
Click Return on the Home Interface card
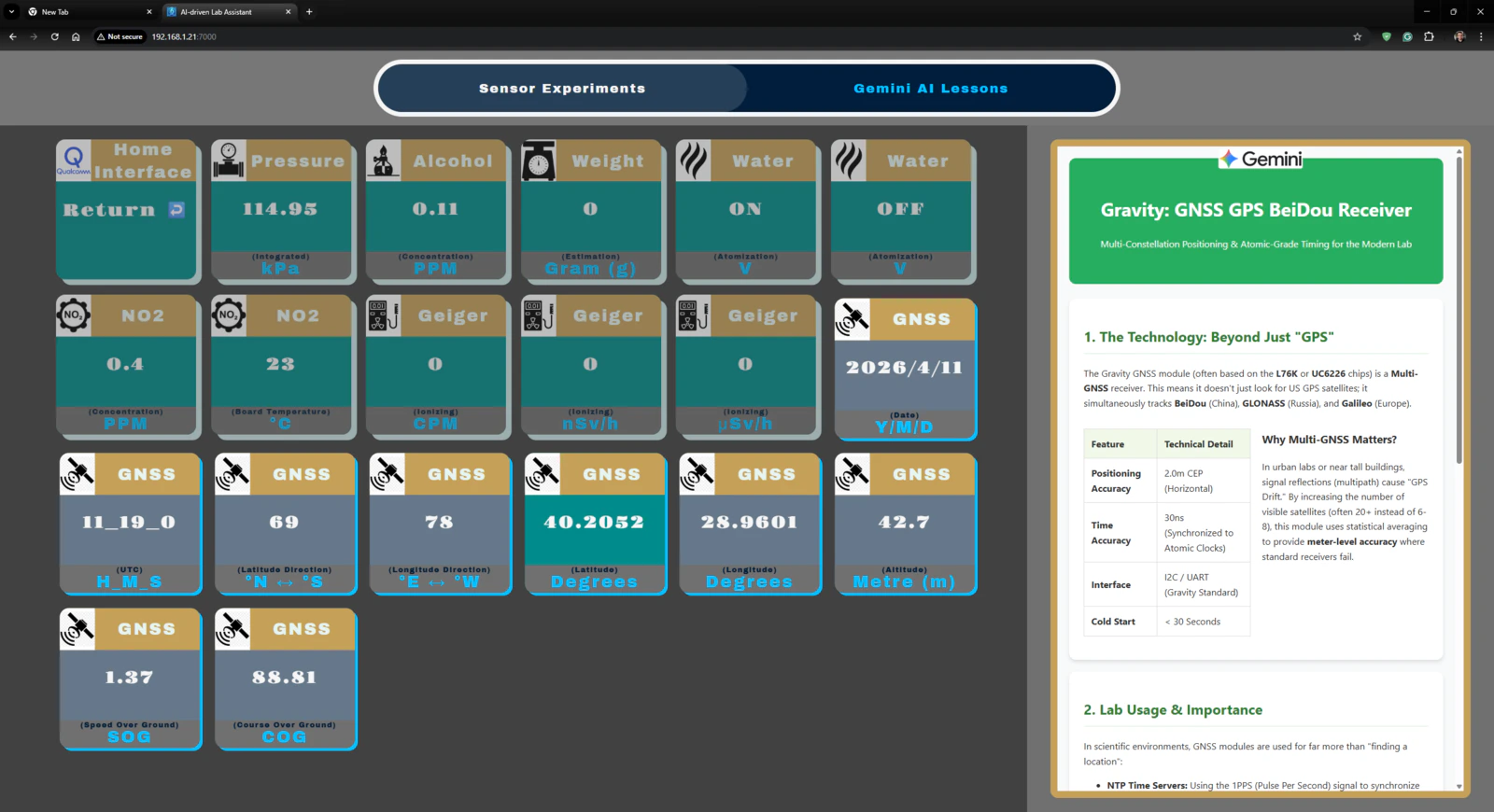[109, 210]
